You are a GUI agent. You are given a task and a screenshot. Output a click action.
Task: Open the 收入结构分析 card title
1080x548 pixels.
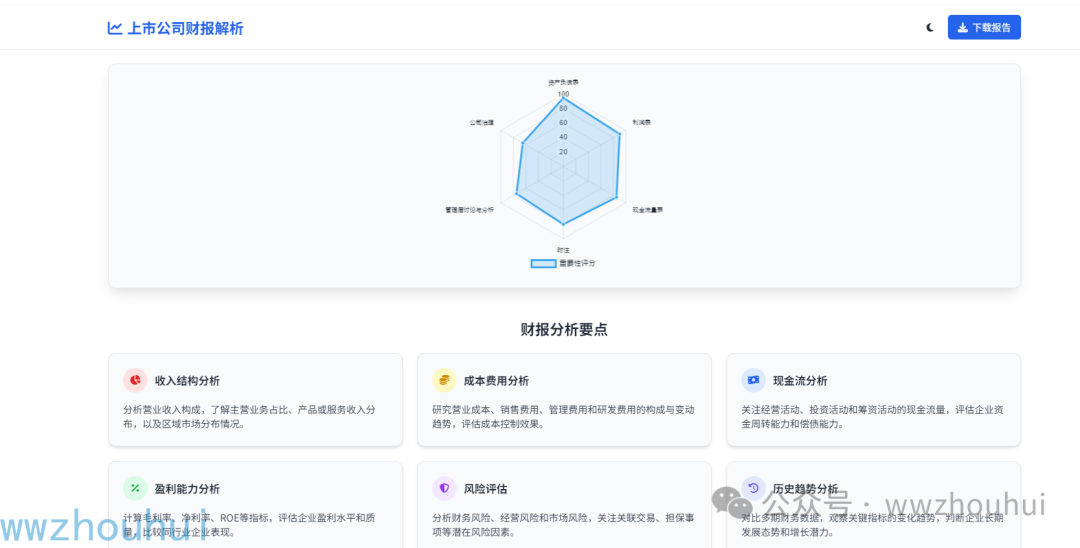coord(187,381)
